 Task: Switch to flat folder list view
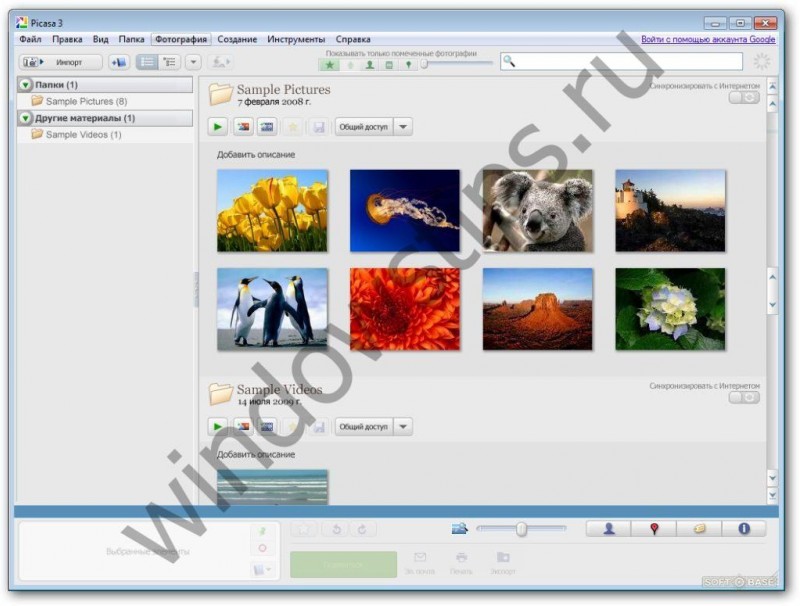(147, 62)
